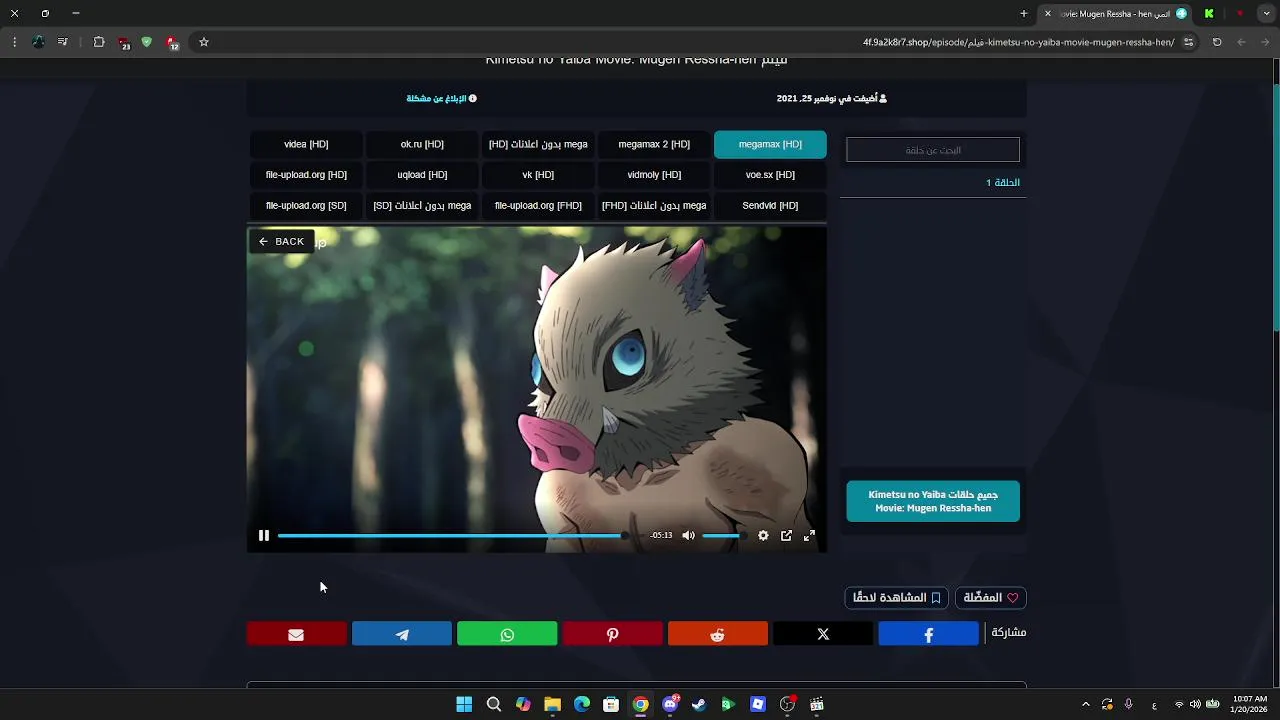Screen dimensions: 1280x720
Task: Open browser three-dot menu
Action: point(14,42)
